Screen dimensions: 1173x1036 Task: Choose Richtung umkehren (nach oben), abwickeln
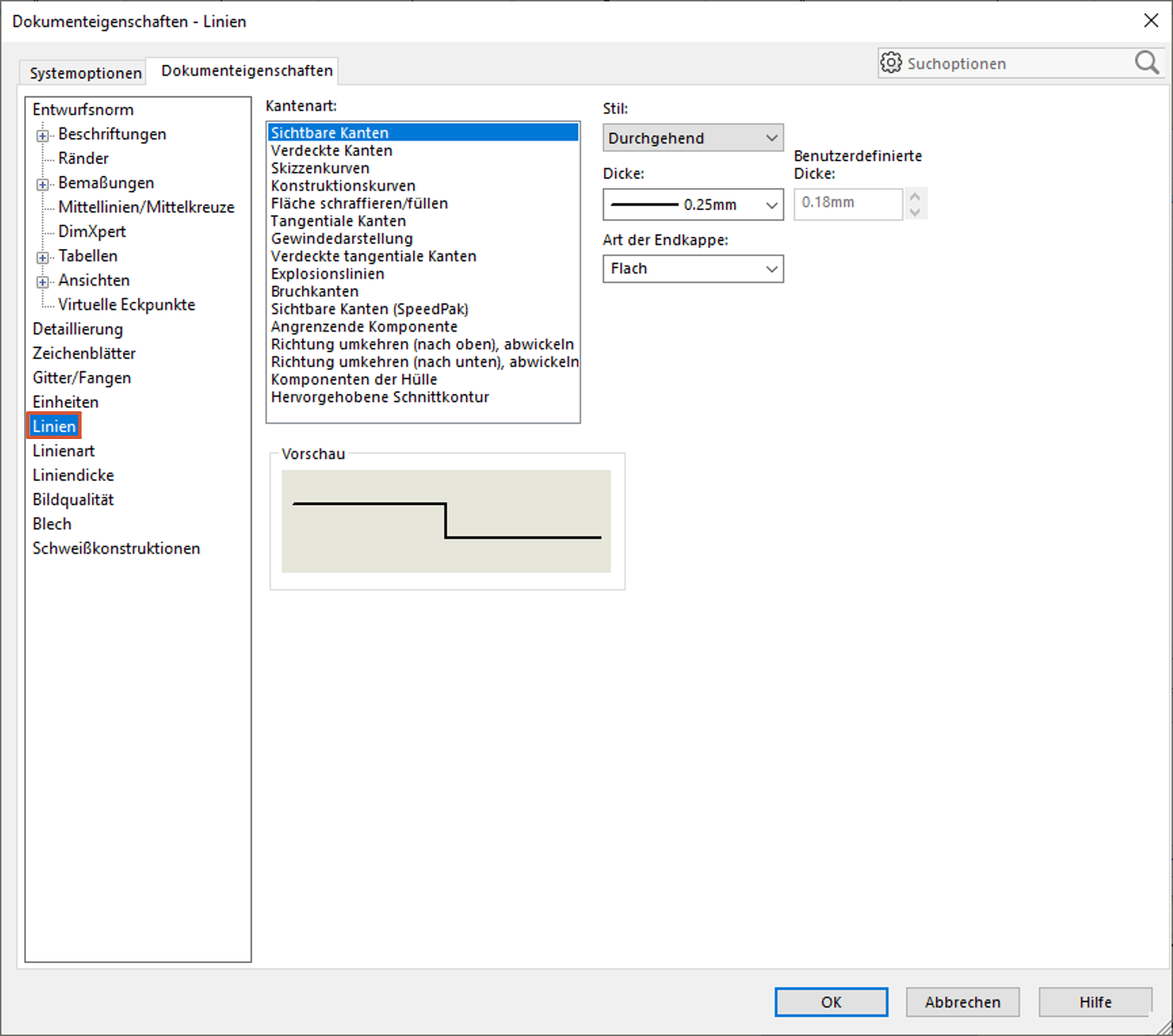[423, 344]
